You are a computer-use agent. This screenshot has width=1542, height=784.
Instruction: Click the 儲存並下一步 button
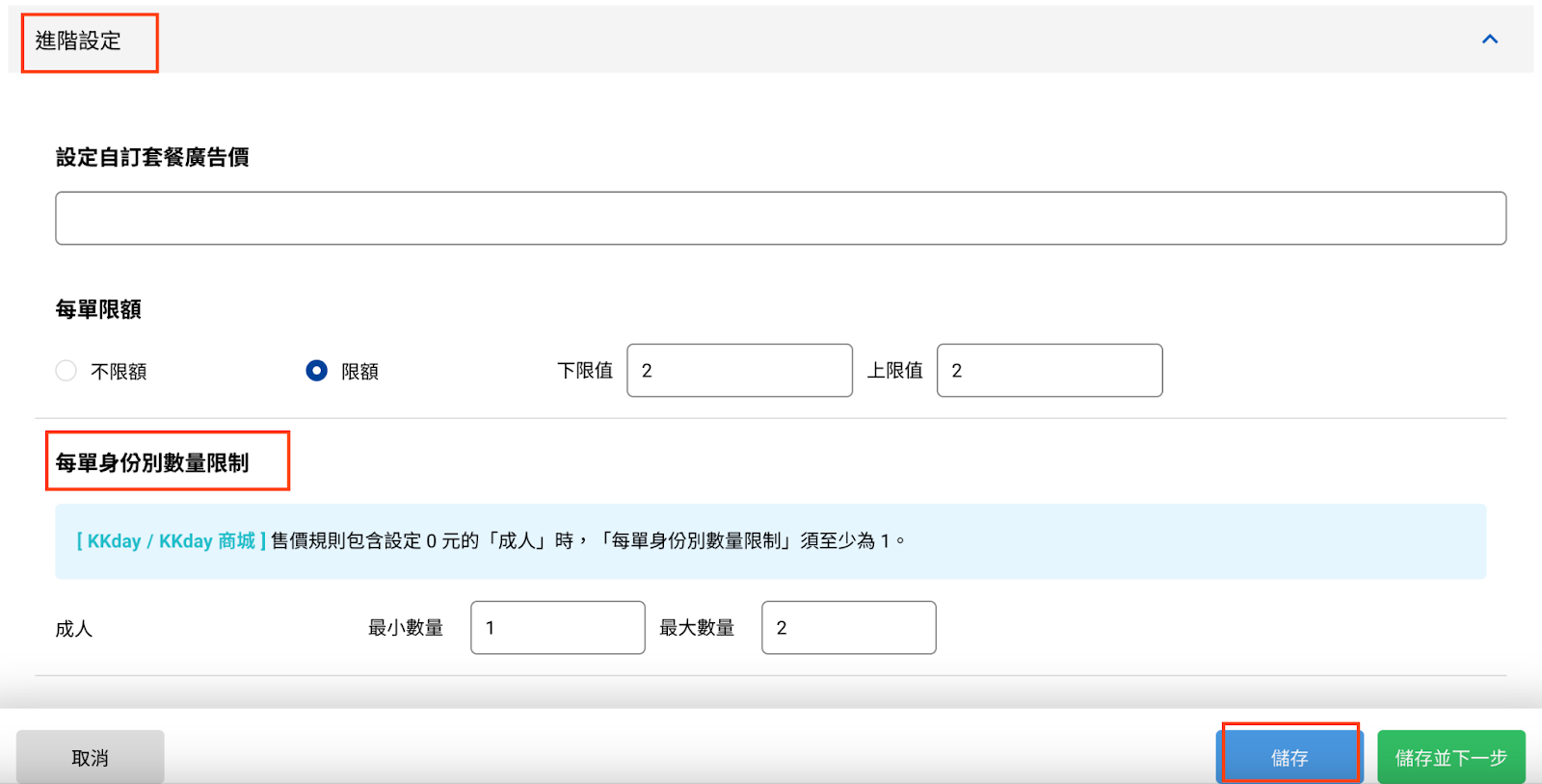(x=1451, y=758)
